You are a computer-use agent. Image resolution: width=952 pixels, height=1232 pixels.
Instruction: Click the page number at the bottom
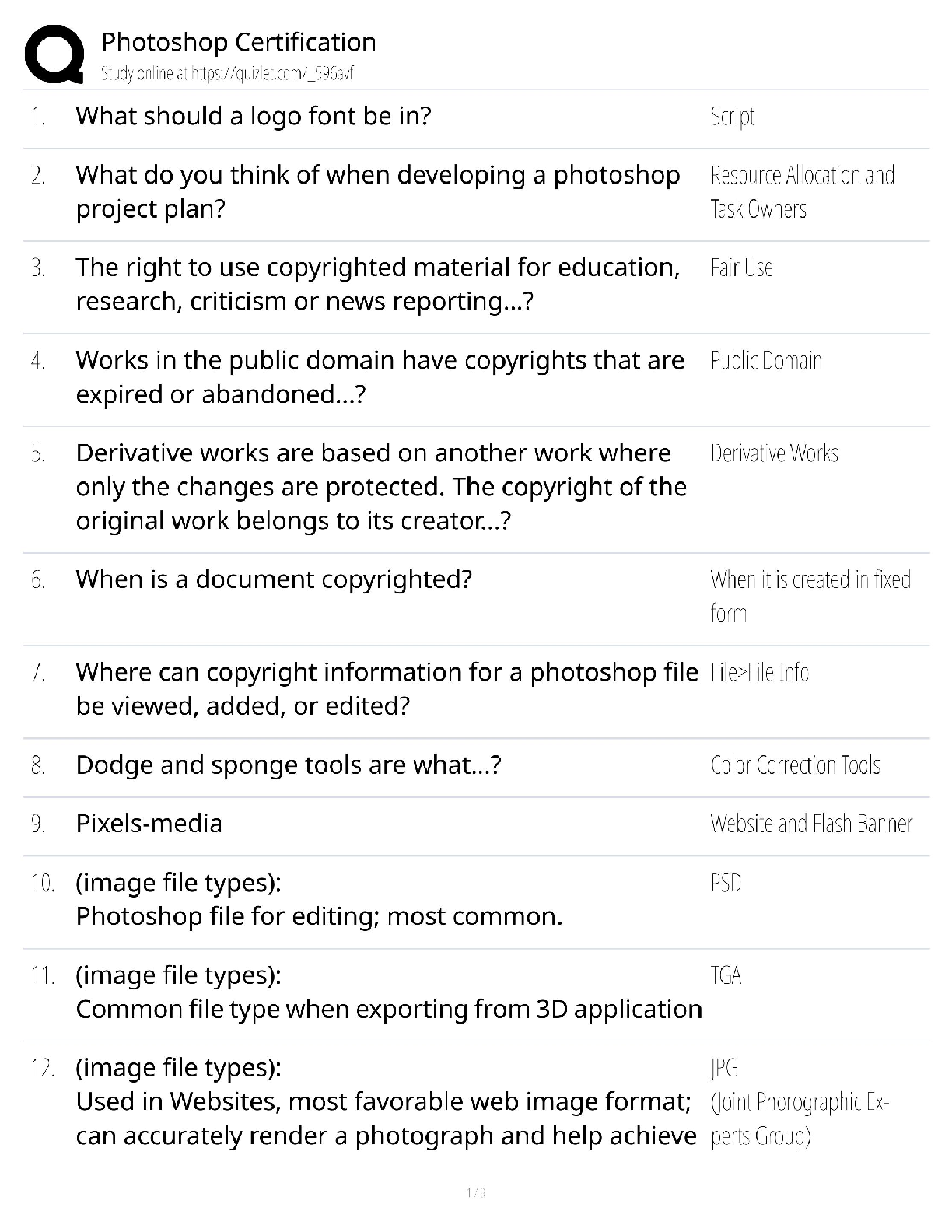click(476, 1192)
